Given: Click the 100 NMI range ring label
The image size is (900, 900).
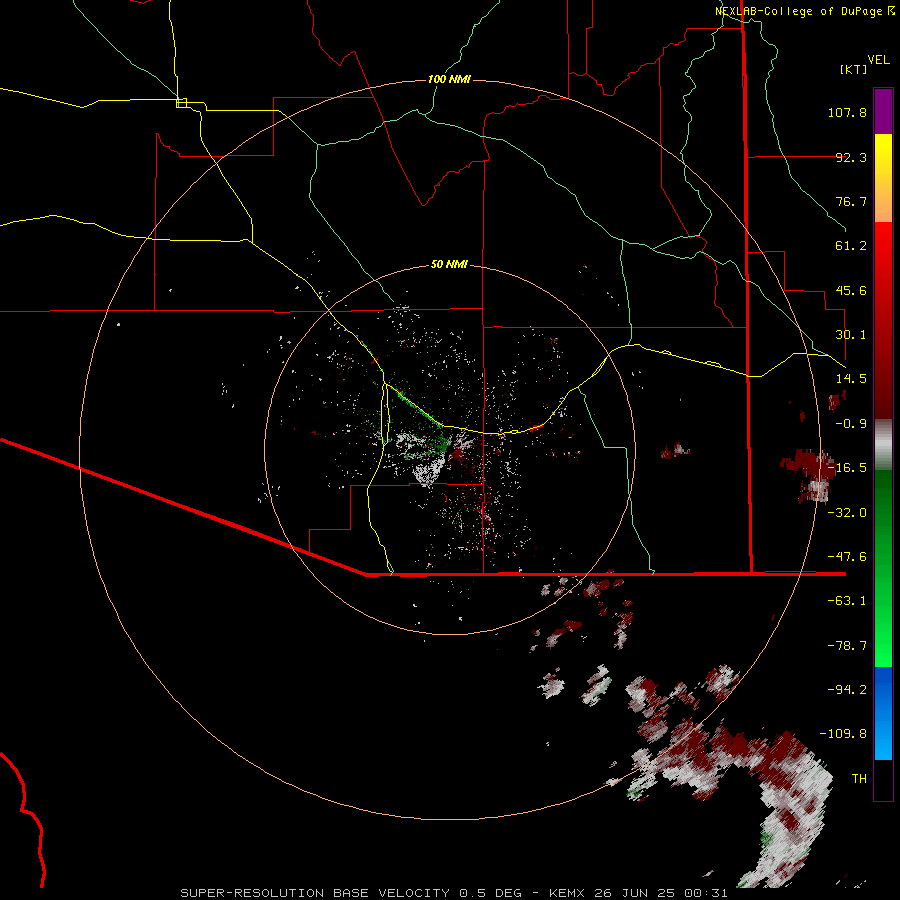Looking at the screenshot, I should [449, 79].
